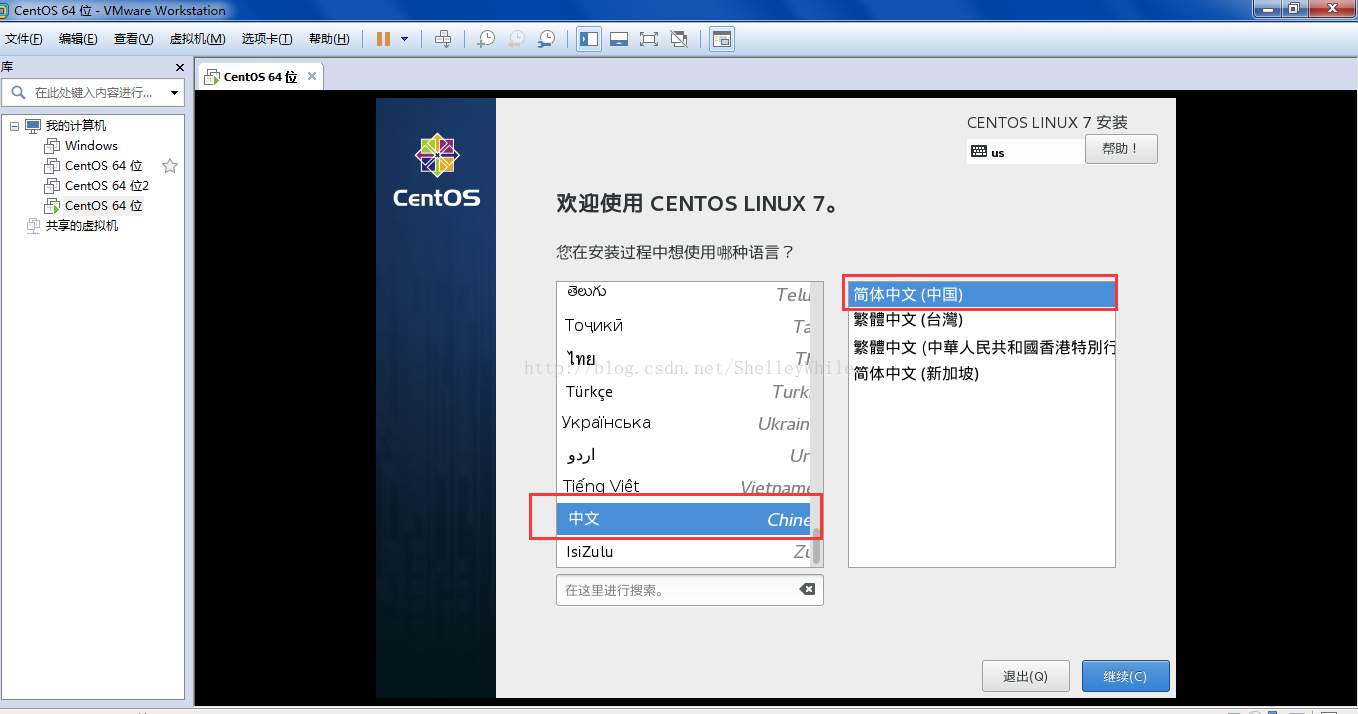The width and height of the screenshot is (1358, 714).
Task: Close the library panel with its X
Action: pyautogui.click(x=180, y=67)
